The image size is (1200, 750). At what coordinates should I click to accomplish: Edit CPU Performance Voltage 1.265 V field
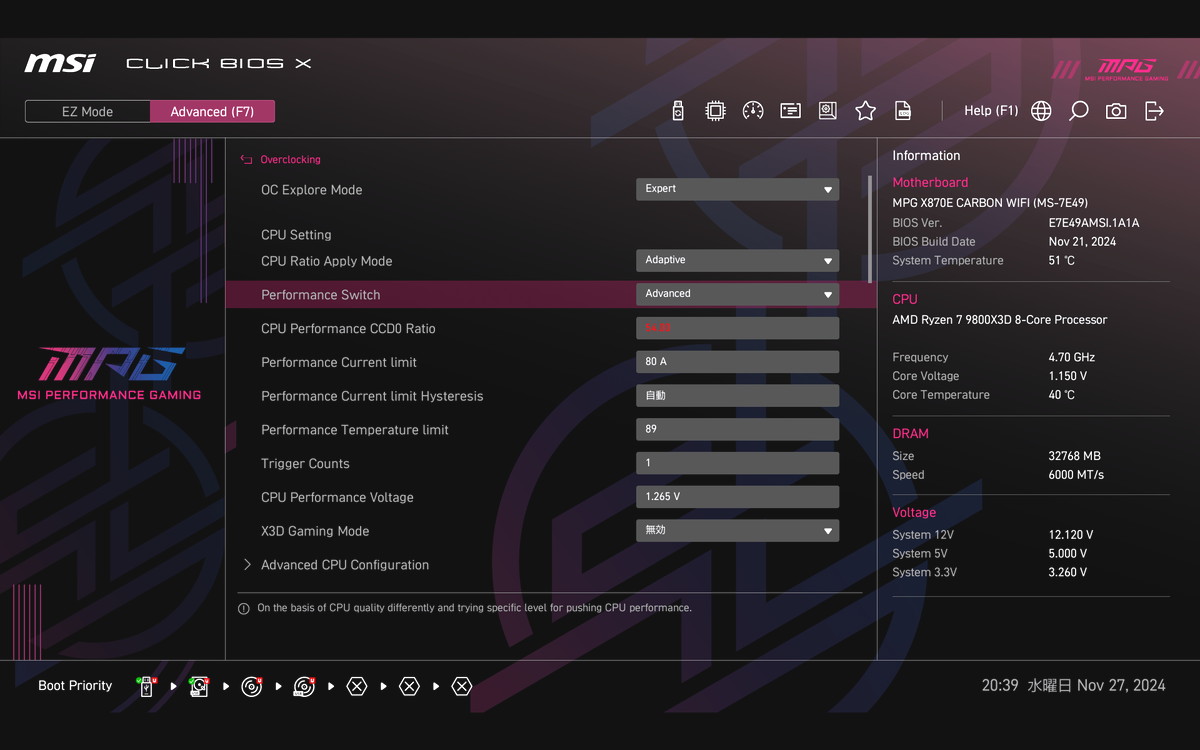click(737, 497)
